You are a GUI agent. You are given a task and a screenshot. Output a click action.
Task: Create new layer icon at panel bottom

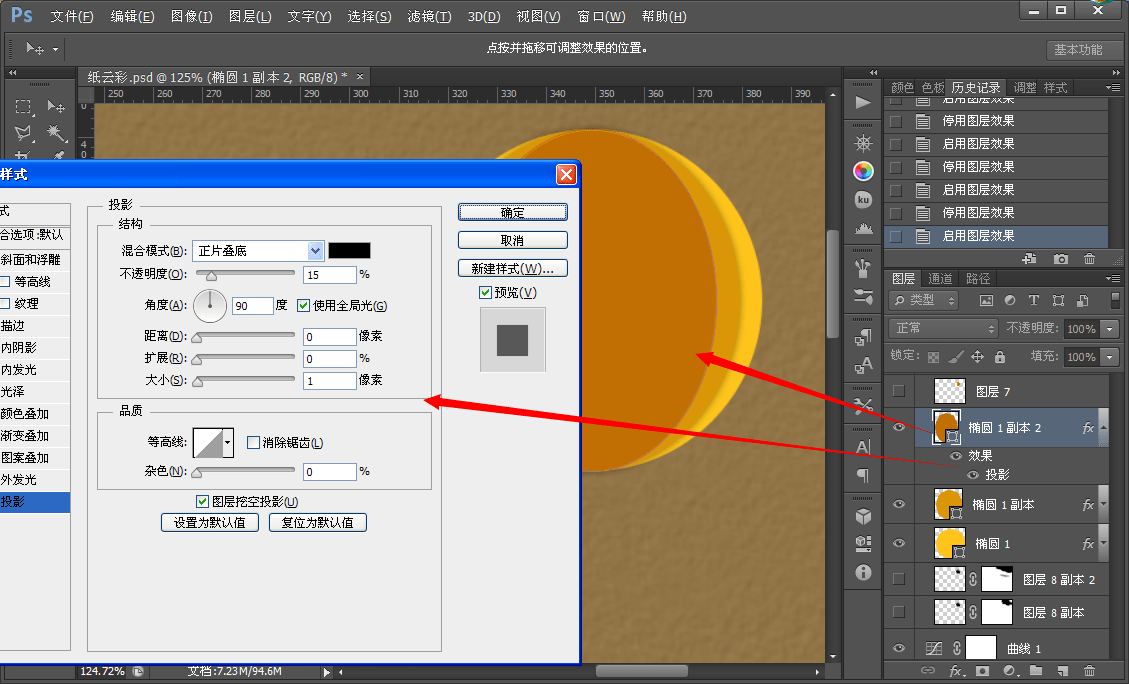[x=1063, y=671]
